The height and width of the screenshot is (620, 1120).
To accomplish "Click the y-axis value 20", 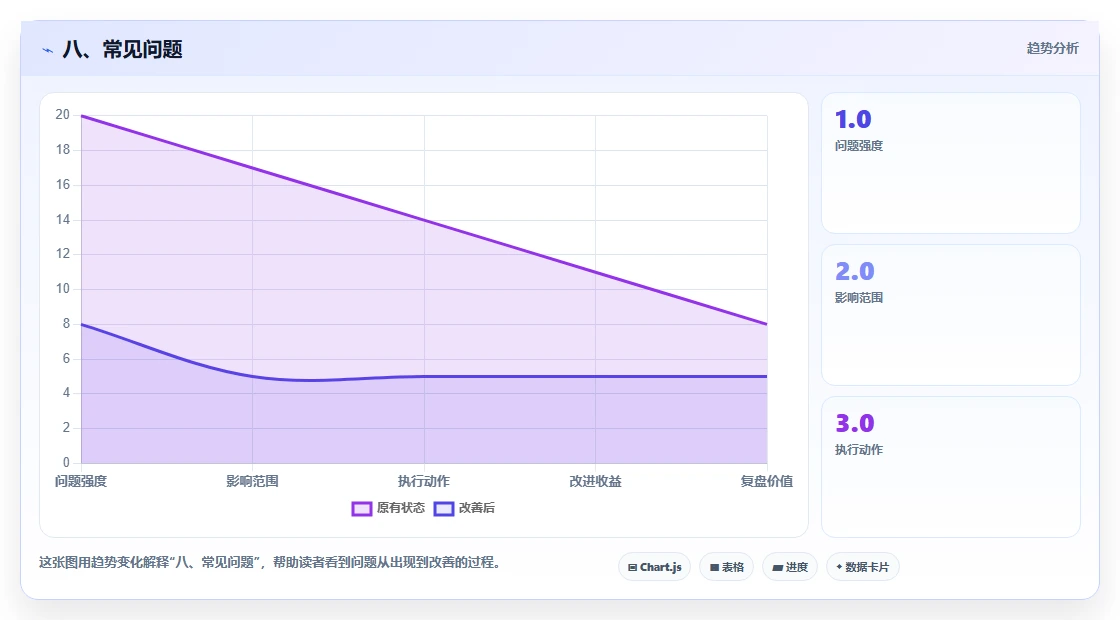I will coord(63,115).
